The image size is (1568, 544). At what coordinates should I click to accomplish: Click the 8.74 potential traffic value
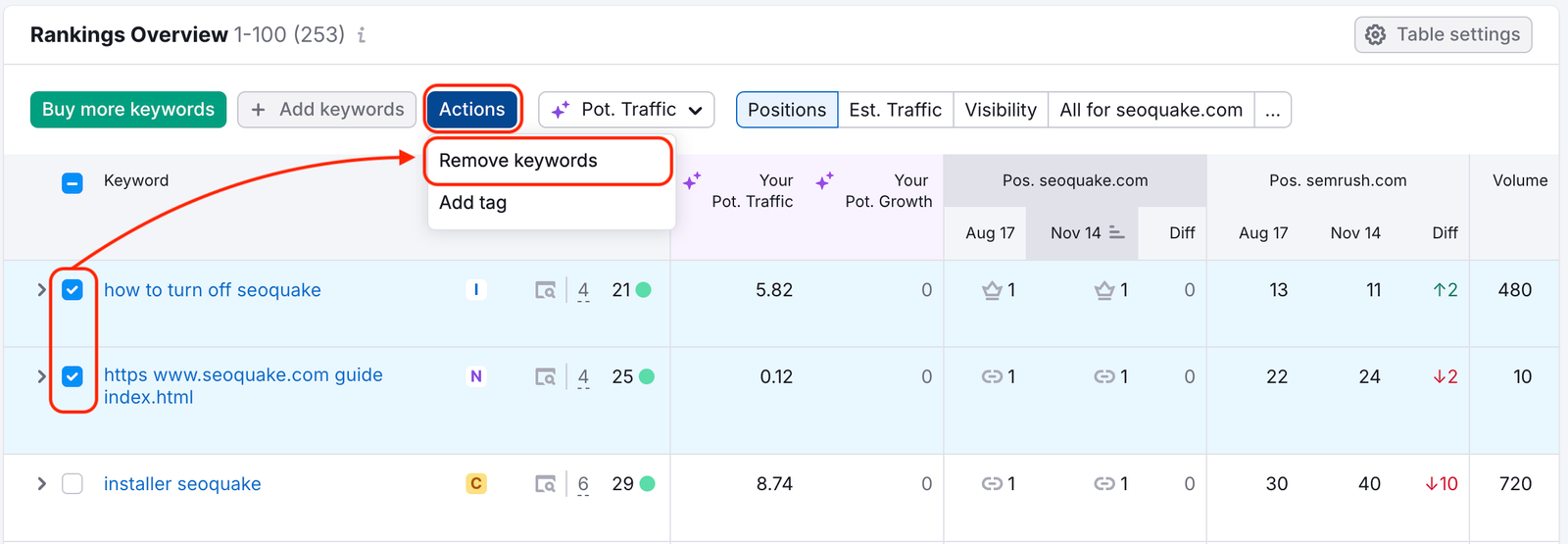point(774,484)
